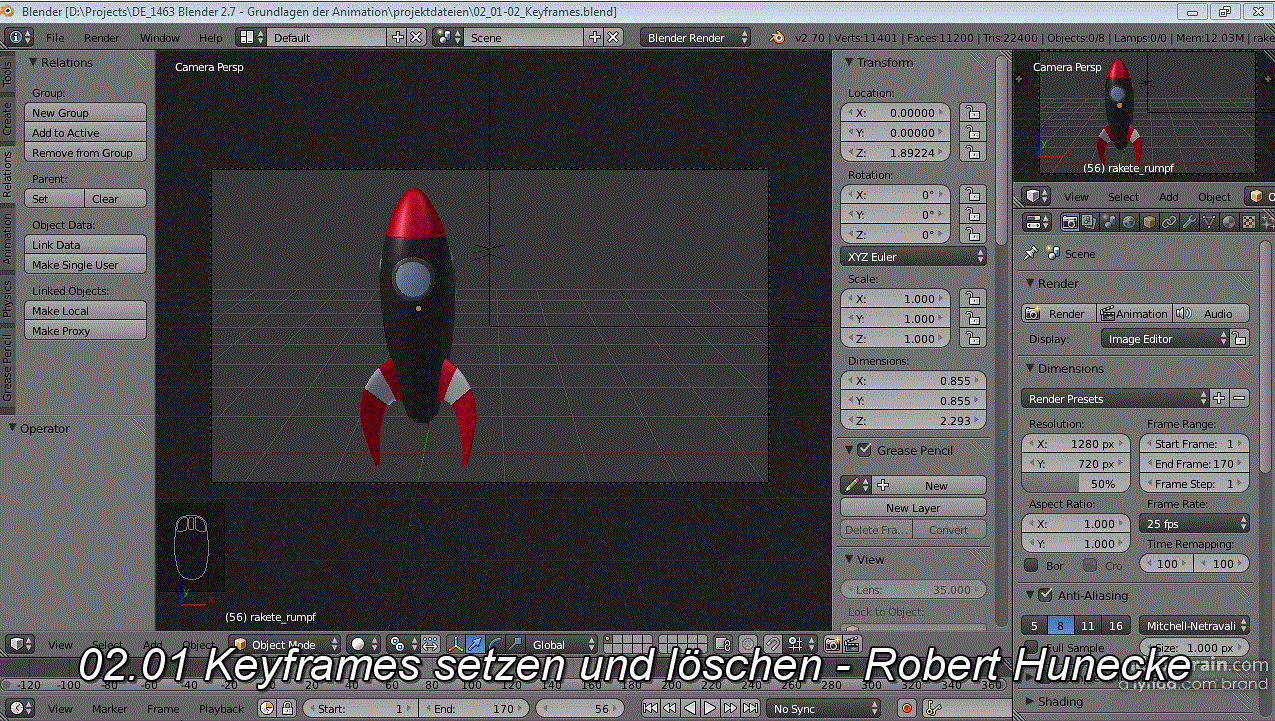The width and height of the screenshot is (1275, 721).
Task: Open the File menu
Action: (55, 37)
